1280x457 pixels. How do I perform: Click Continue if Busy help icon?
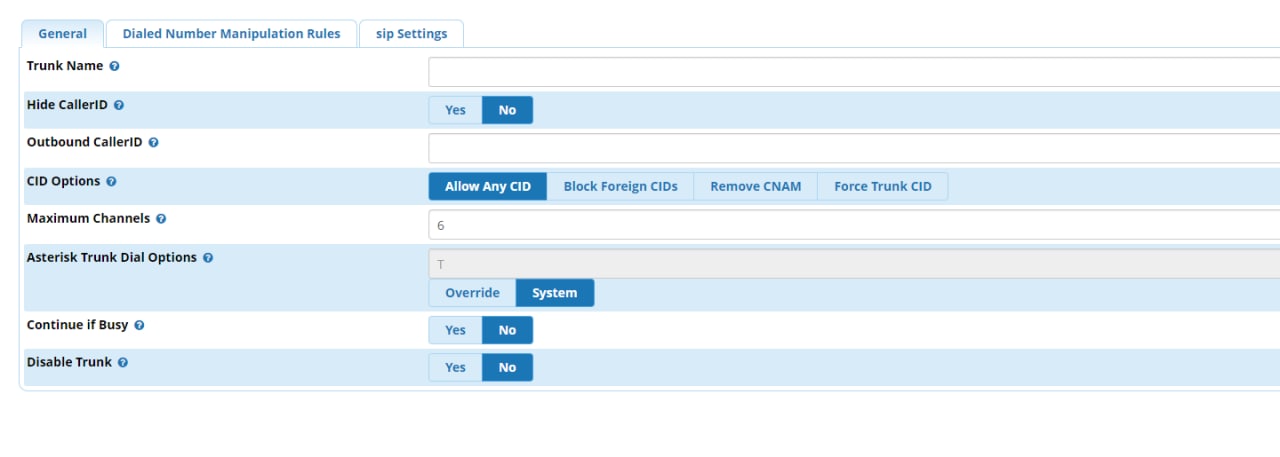tap(139, 326)
